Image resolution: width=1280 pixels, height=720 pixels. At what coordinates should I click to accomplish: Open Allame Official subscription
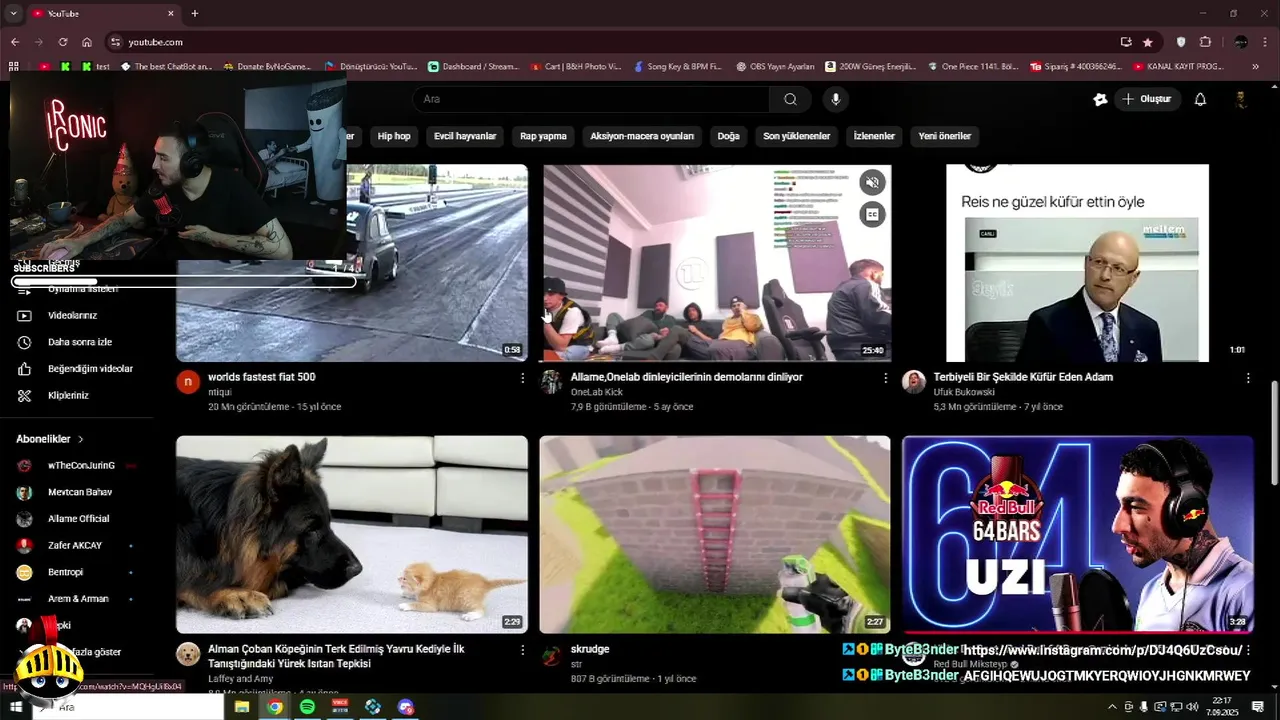coord(80,518)
